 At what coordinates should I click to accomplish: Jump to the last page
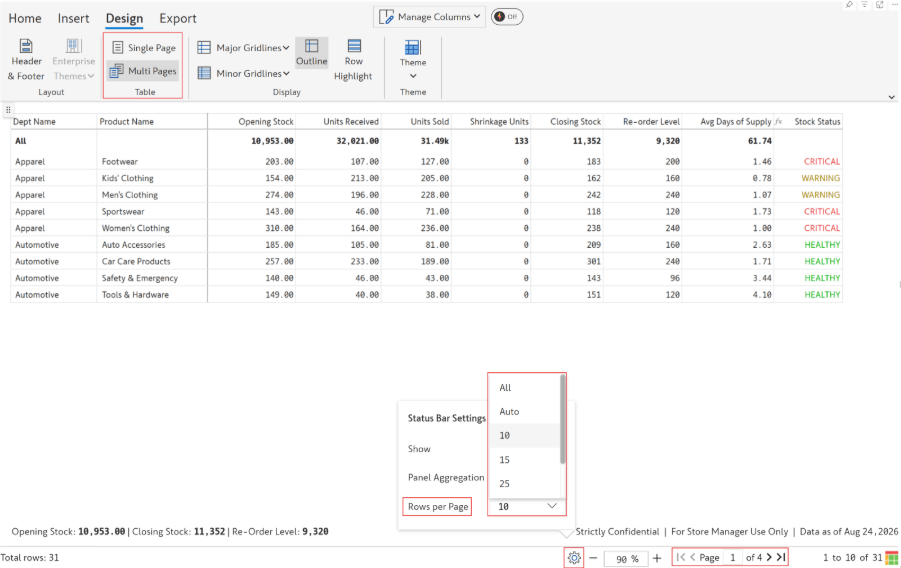[781, 557]
